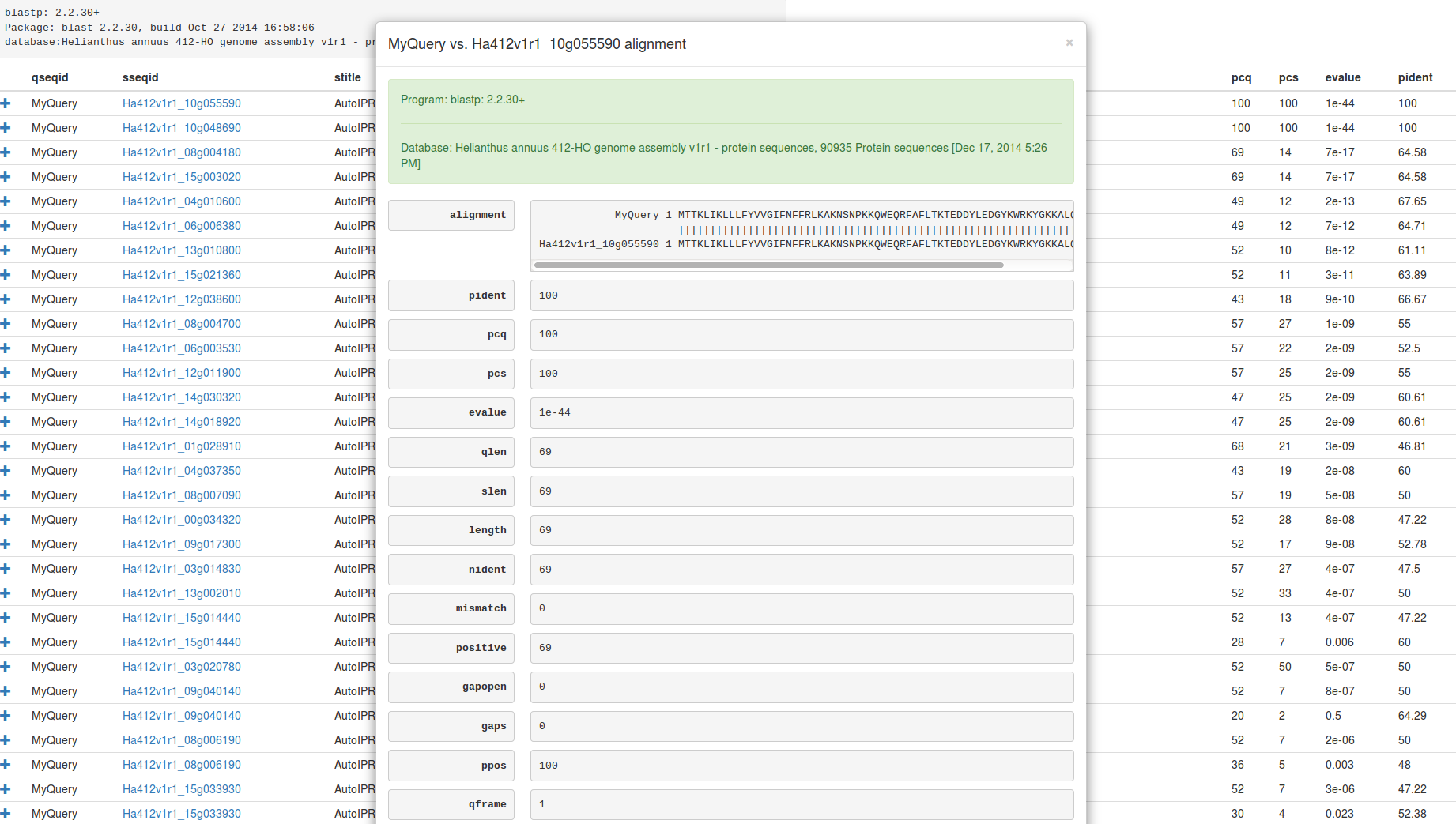Open the Ha412v1r1_06g006380 subject link
The height and width of the screenshot is (824, 1456).
point(181,226)
